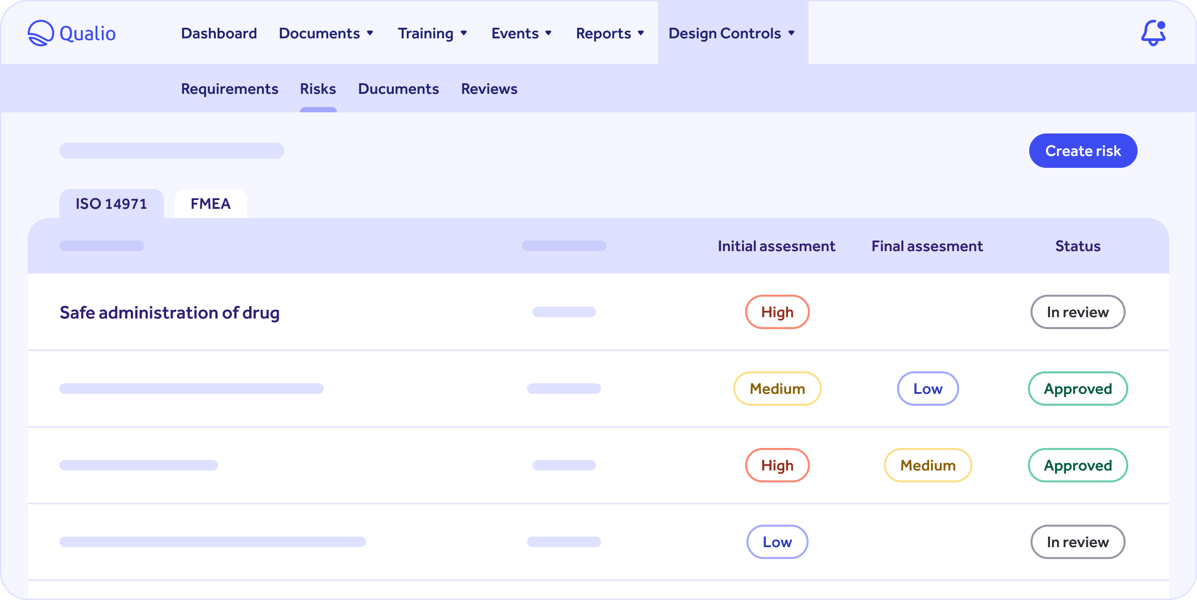Screen dimensions: 1197x600
Task: Open the Ducuments sub-tab
Action: (398, 88)
